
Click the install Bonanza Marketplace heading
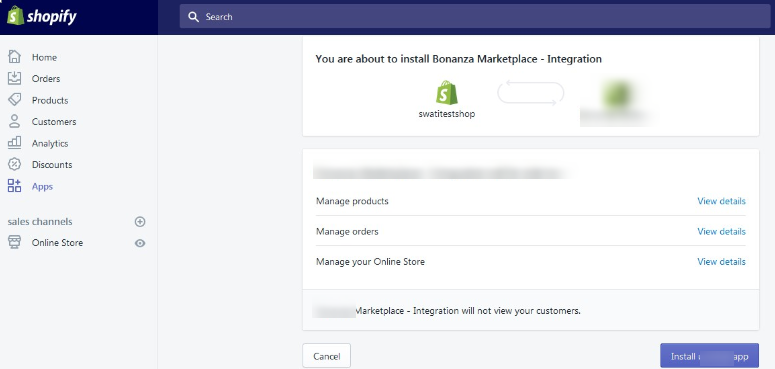[458, 59]
